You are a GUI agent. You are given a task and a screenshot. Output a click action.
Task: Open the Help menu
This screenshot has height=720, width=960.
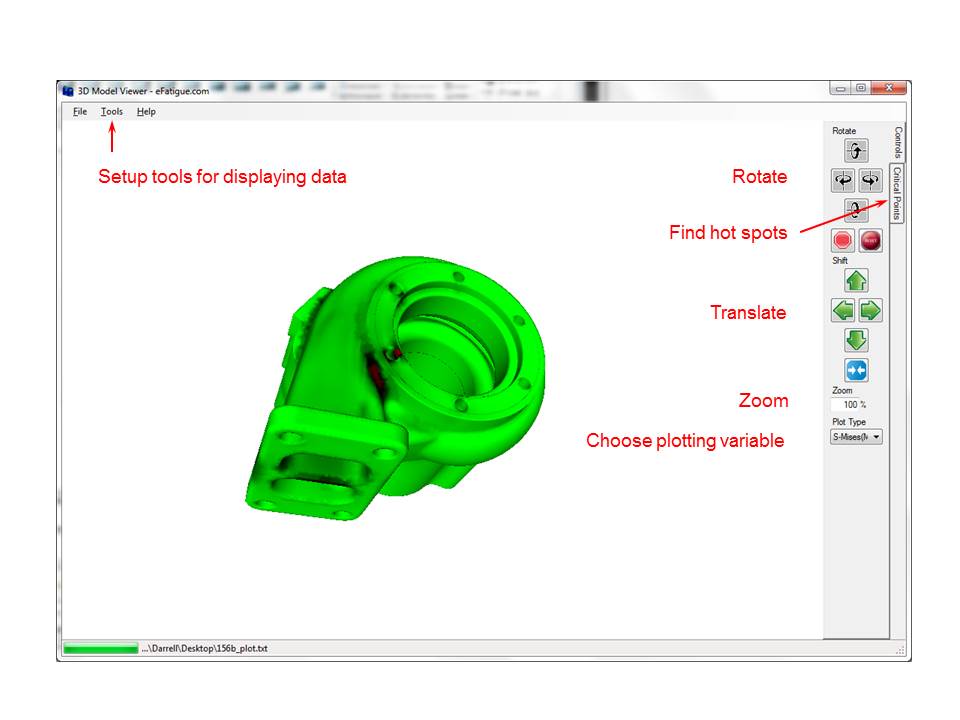pos(146,111)
